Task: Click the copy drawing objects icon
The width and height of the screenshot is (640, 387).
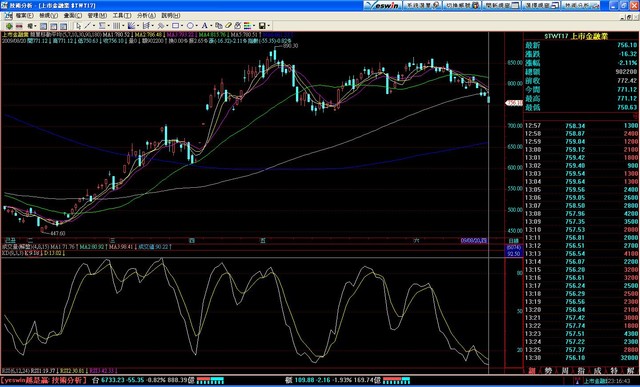Action: tap(219, 26)
